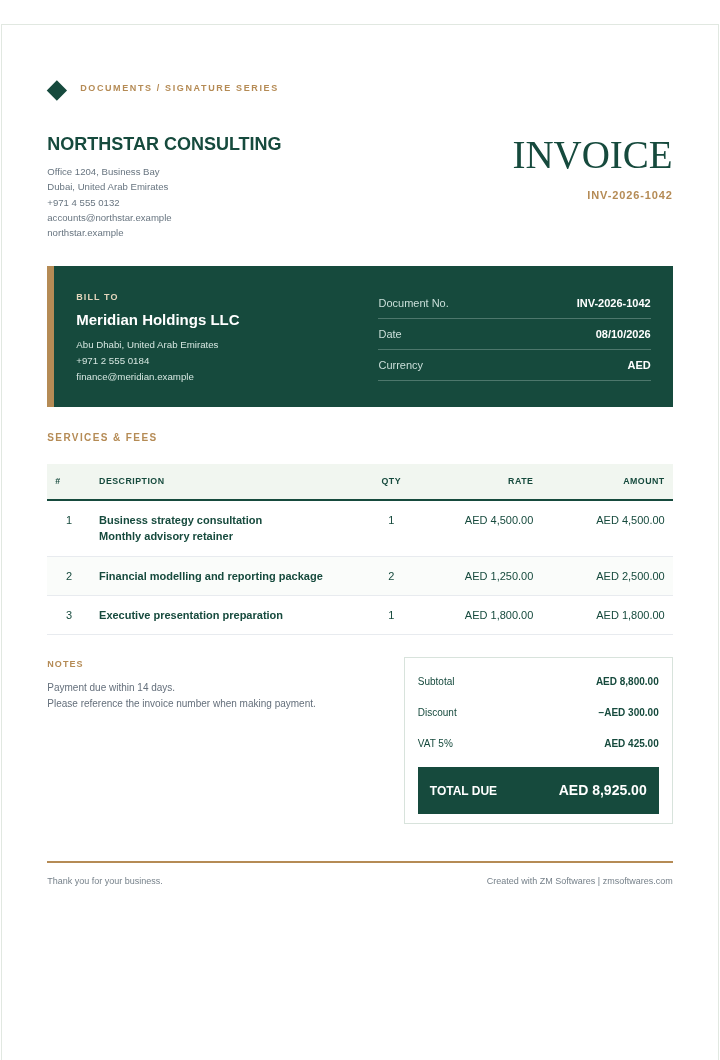
Task: Click the SERVICES & FEES section heading
Action: point(102,437)
